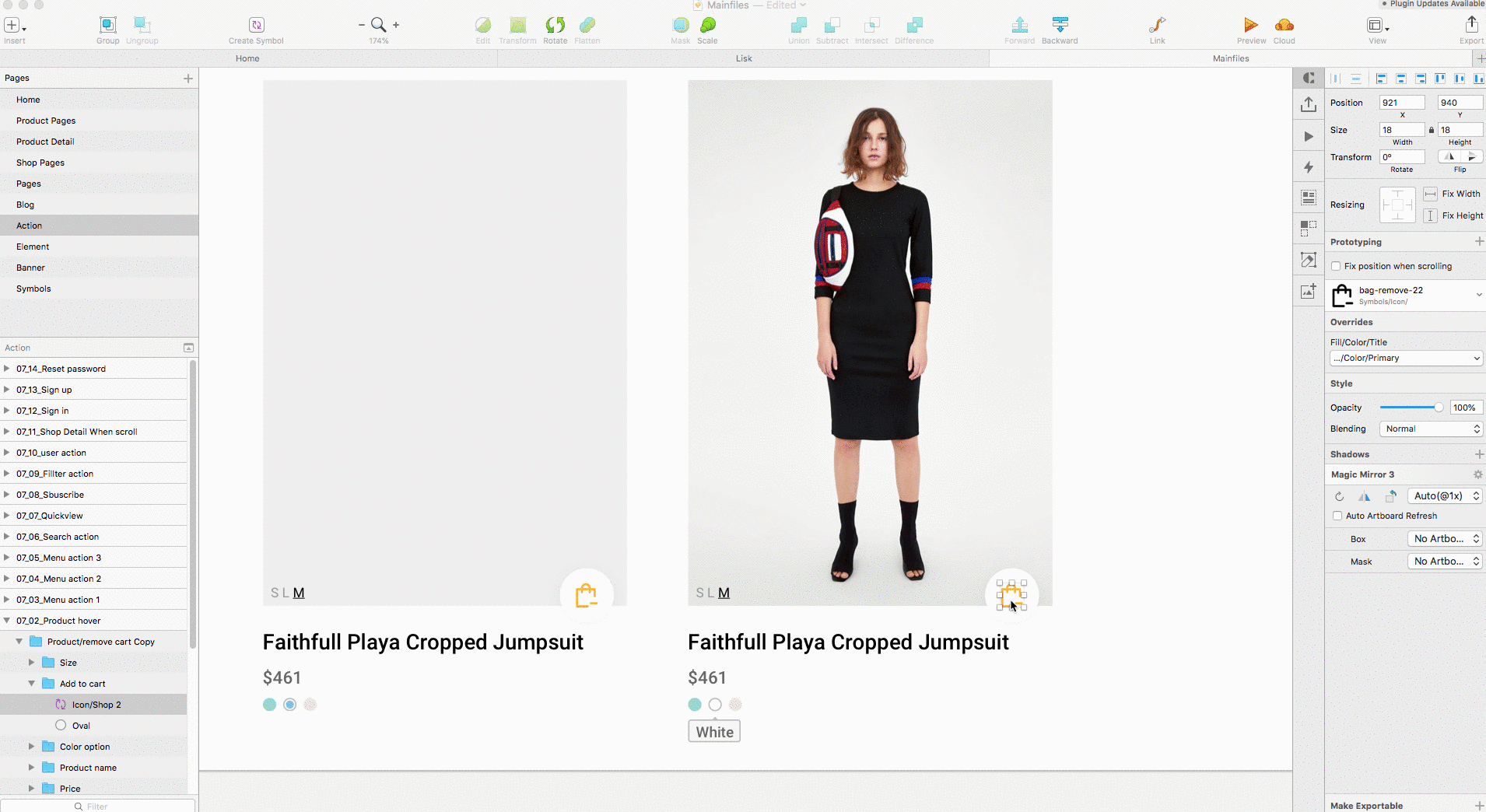This screenshot has width=1486, height=812.
Task: Click the Filter field below the layer list
Action: [97, 806]
